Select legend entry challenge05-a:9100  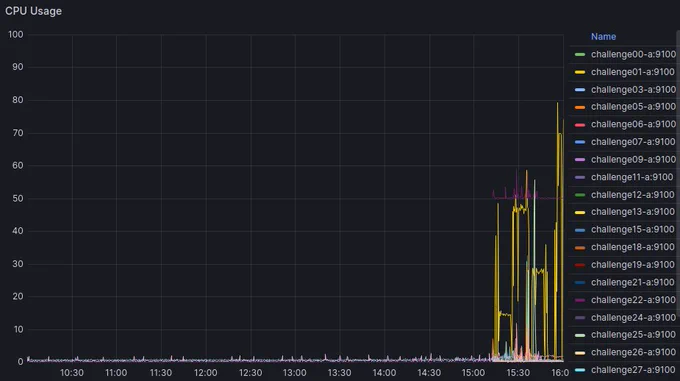click(x=633, y=107)
